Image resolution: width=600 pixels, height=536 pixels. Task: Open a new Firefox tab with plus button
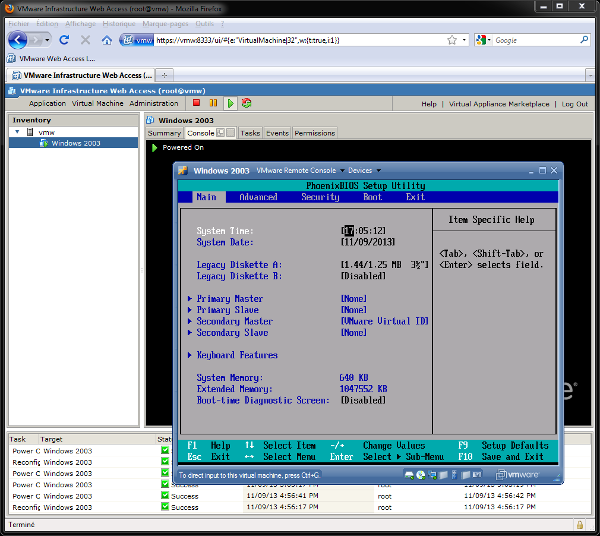coord(164,75)
